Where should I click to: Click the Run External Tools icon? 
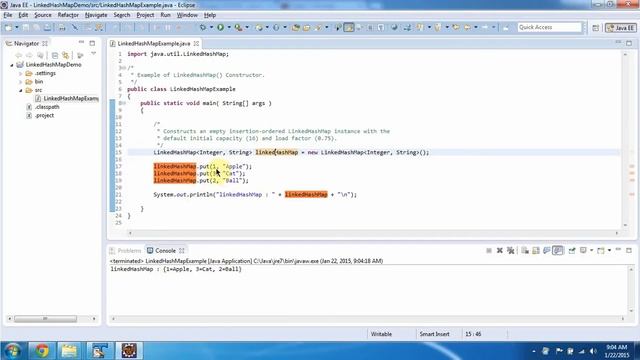238,27
